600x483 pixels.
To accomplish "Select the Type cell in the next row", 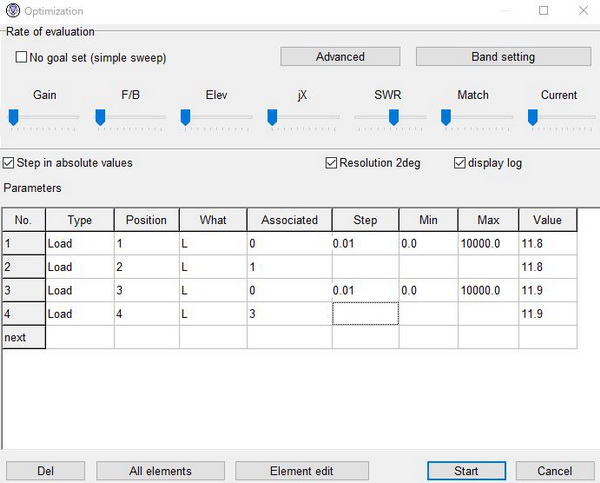I will [x=79, y=338].
